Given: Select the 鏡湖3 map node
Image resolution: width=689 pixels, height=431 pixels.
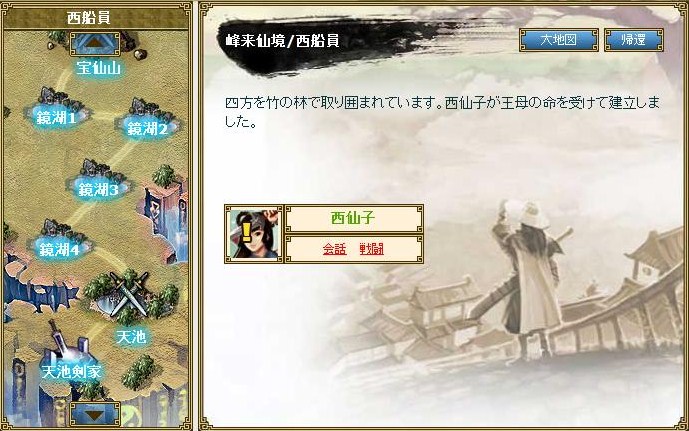Looking at the screenshot, I should 98,189.
